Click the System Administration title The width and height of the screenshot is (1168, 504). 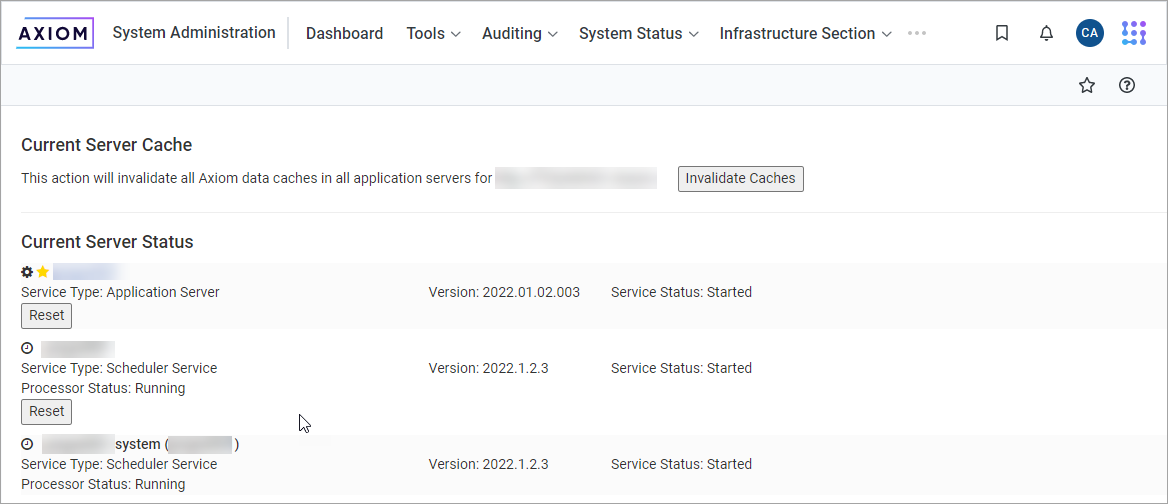[194, 33]
